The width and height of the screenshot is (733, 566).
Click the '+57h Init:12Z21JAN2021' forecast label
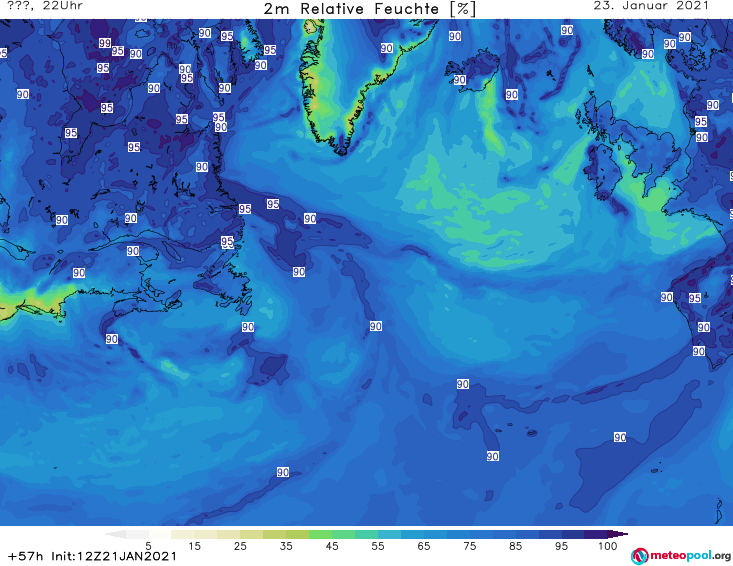pyautogui.click(x=93, y=556)
